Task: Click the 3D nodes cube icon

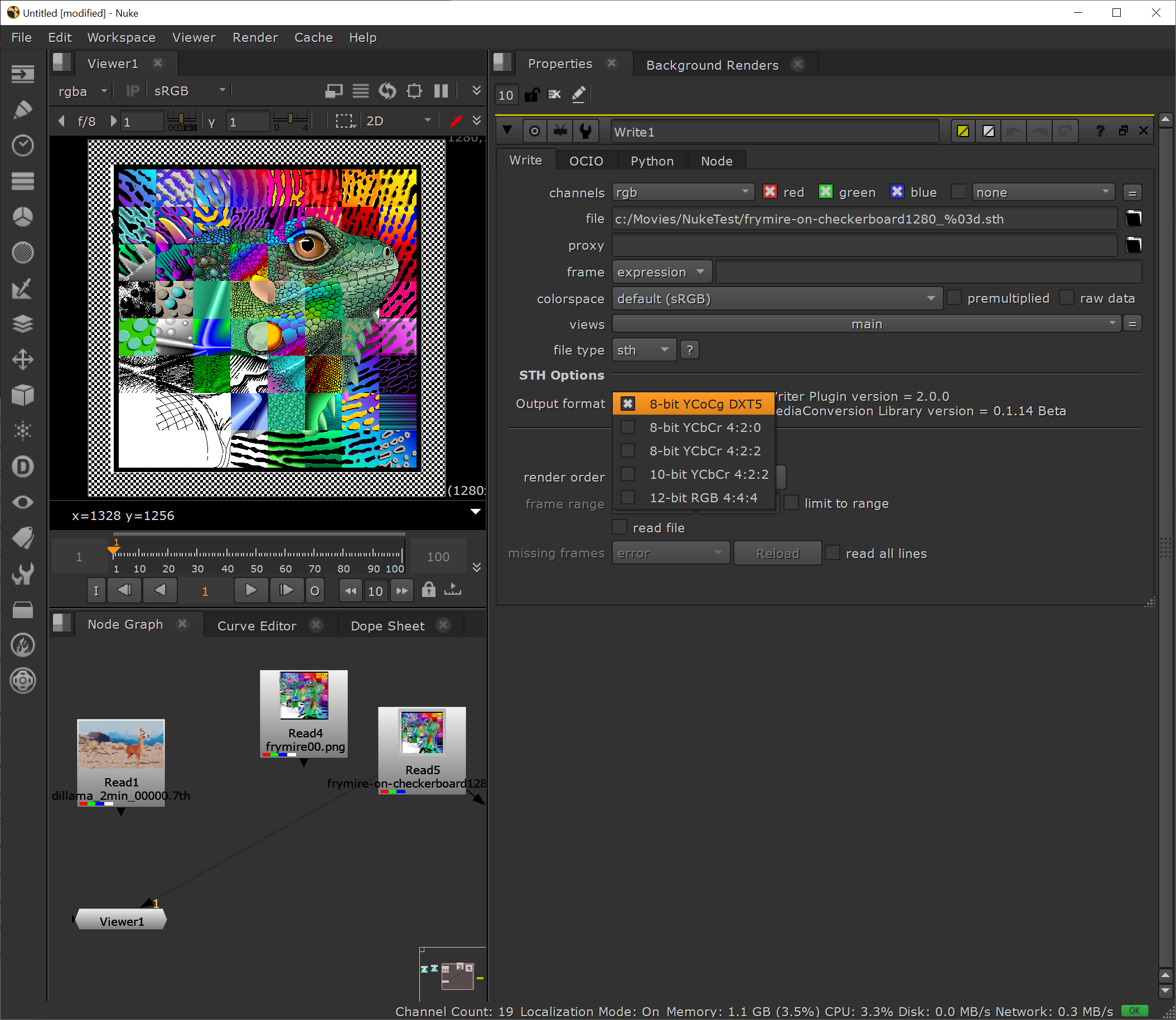Action: point(23,395)
